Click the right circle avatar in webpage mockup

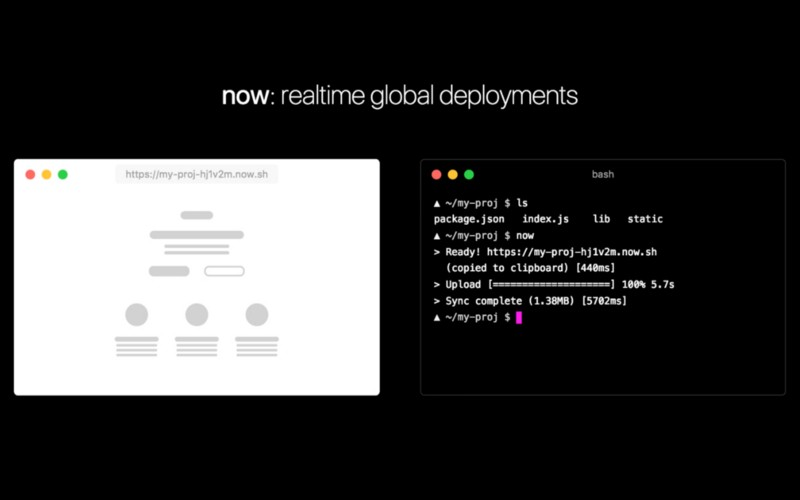[257, 315]
